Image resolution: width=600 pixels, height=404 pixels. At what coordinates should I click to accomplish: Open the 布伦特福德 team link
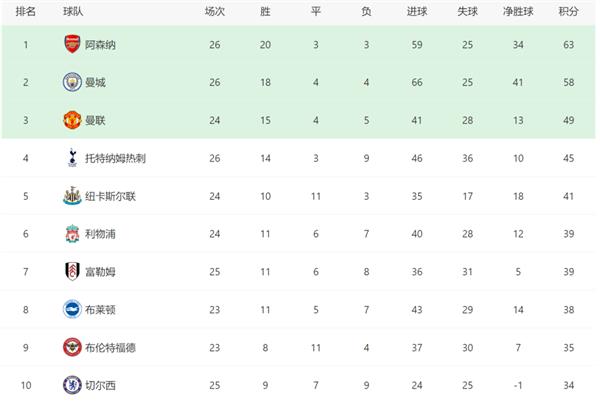110,347
